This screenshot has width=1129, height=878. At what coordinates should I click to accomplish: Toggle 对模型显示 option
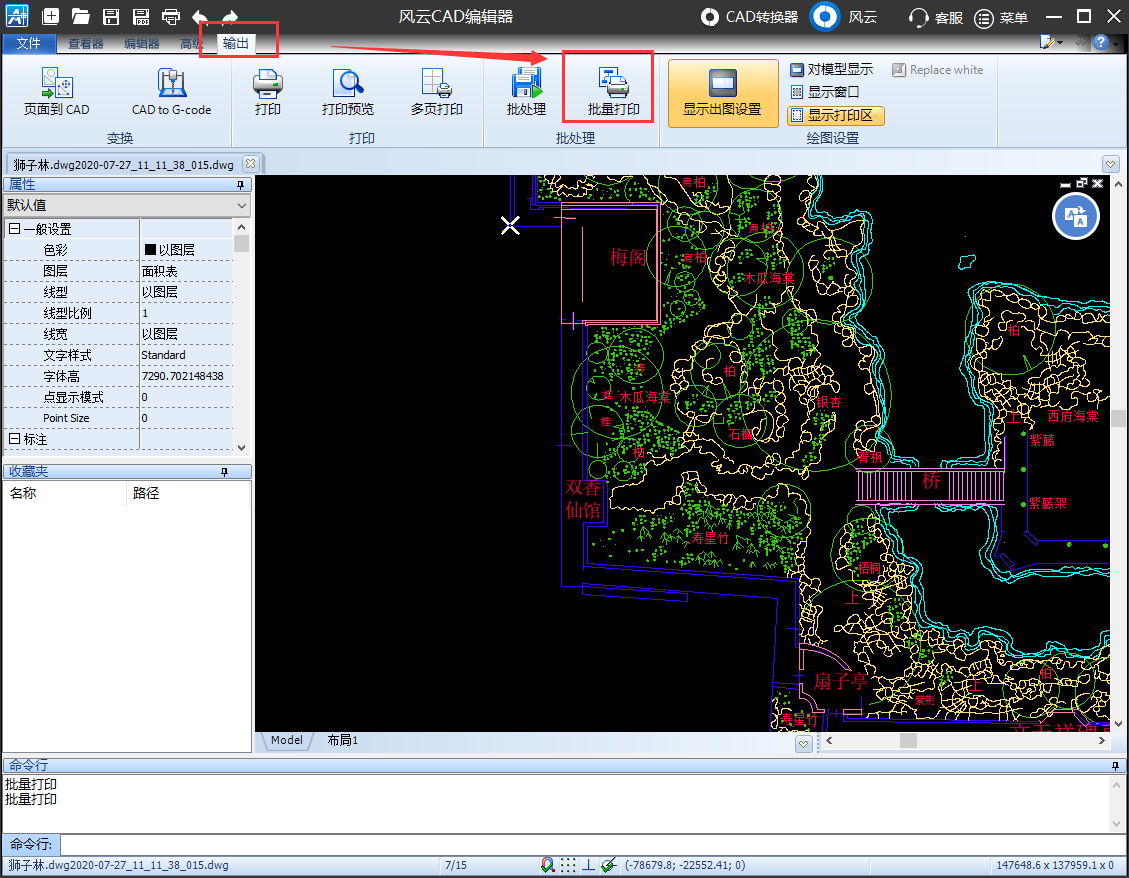tap(832, 70)
